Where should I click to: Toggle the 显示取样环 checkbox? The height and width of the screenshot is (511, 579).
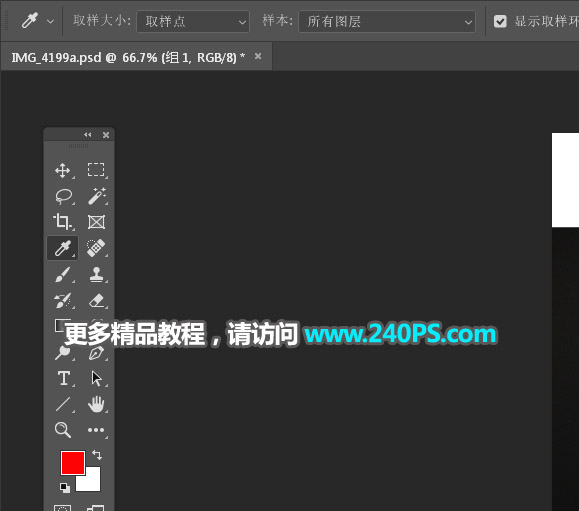(x=500, y=21)
